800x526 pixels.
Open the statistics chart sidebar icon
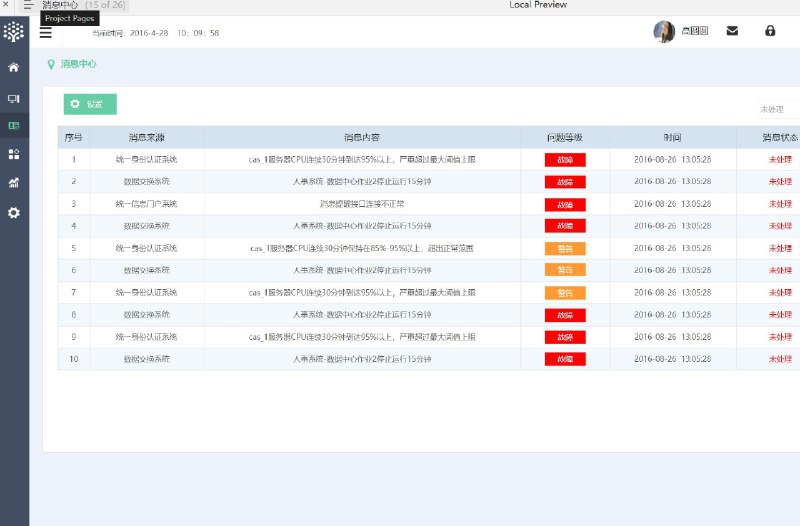tap(14, 183)
